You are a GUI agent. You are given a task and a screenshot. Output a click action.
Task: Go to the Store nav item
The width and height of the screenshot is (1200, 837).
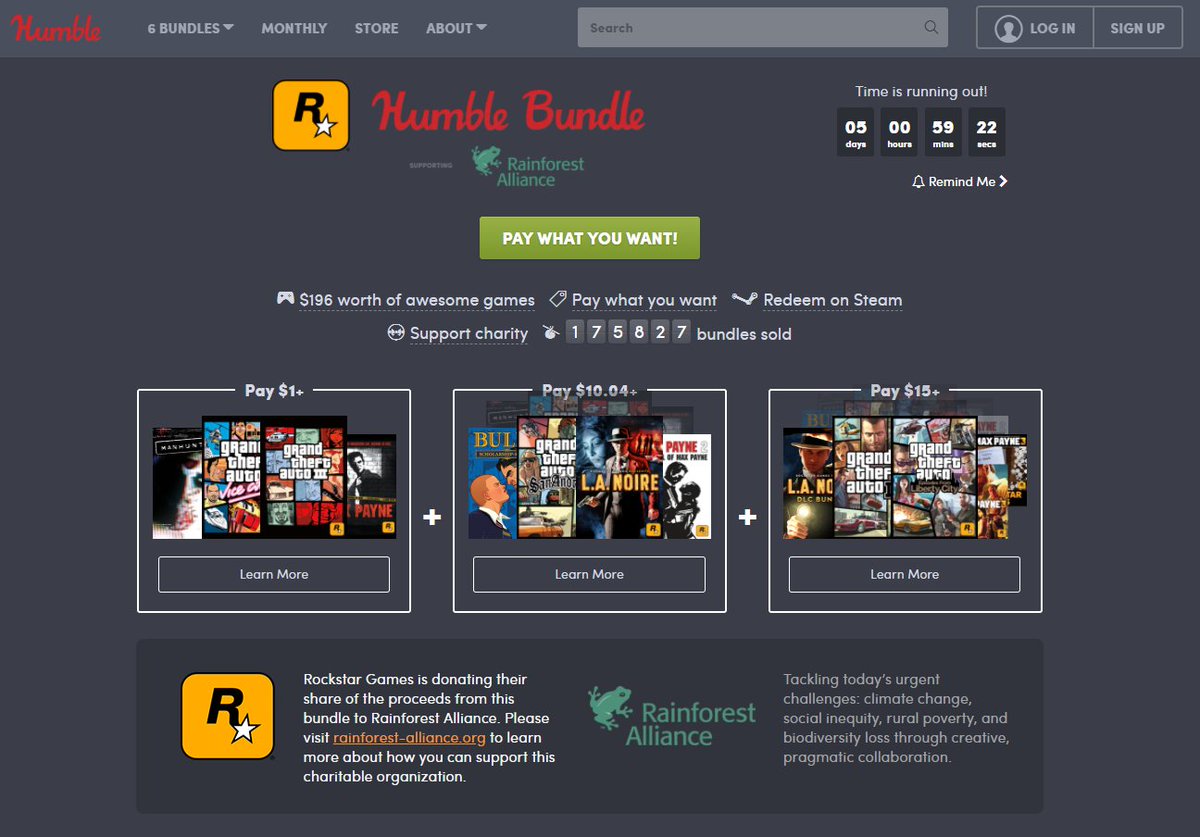click(376, 28)
